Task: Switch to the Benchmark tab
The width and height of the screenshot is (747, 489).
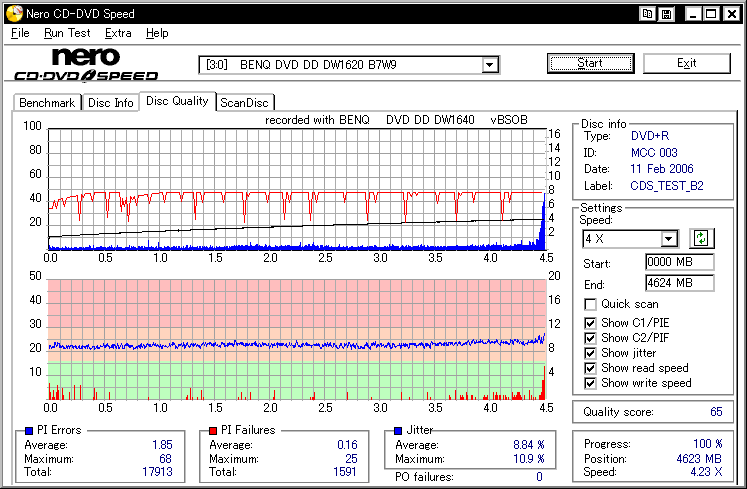Action: coord(47,102)
